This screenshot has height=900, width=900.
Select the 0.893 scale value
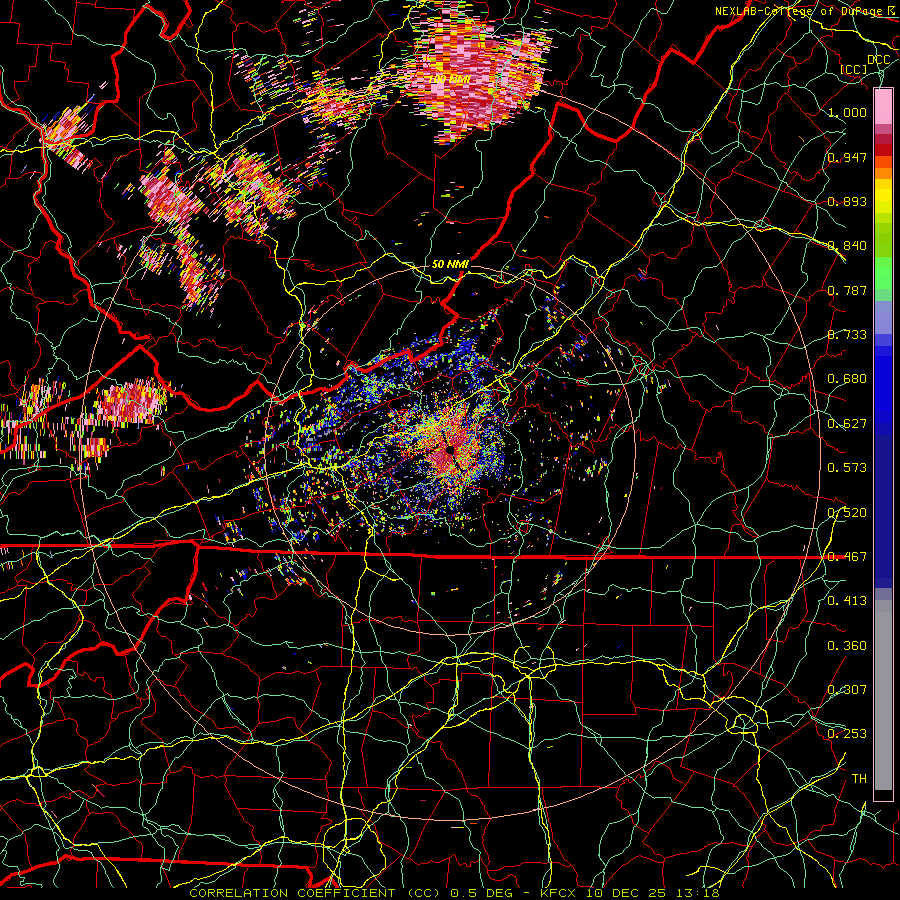pos(847,201)
